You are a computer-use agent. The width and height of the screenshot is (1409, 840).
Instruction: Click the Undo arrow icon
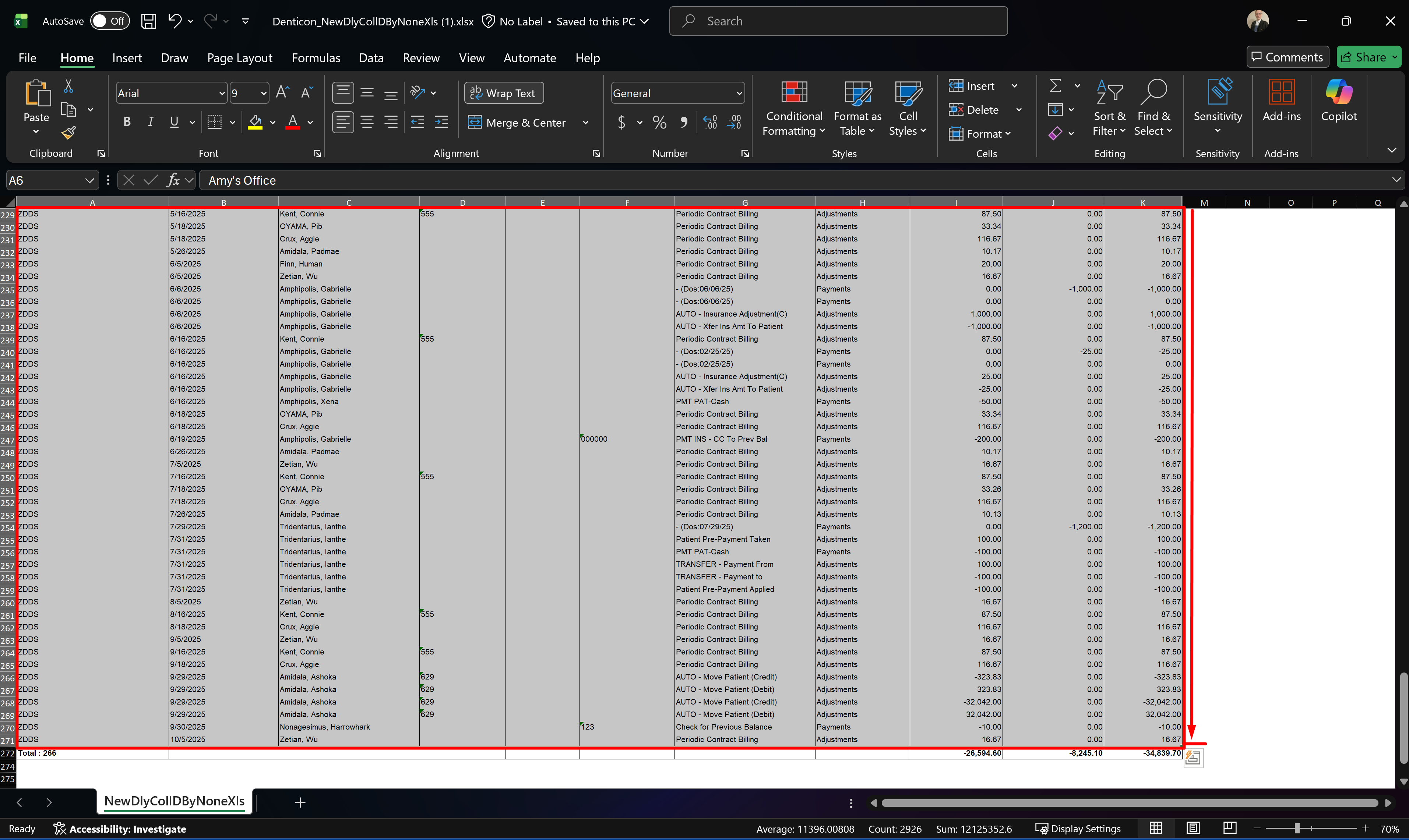click(175, 21)
